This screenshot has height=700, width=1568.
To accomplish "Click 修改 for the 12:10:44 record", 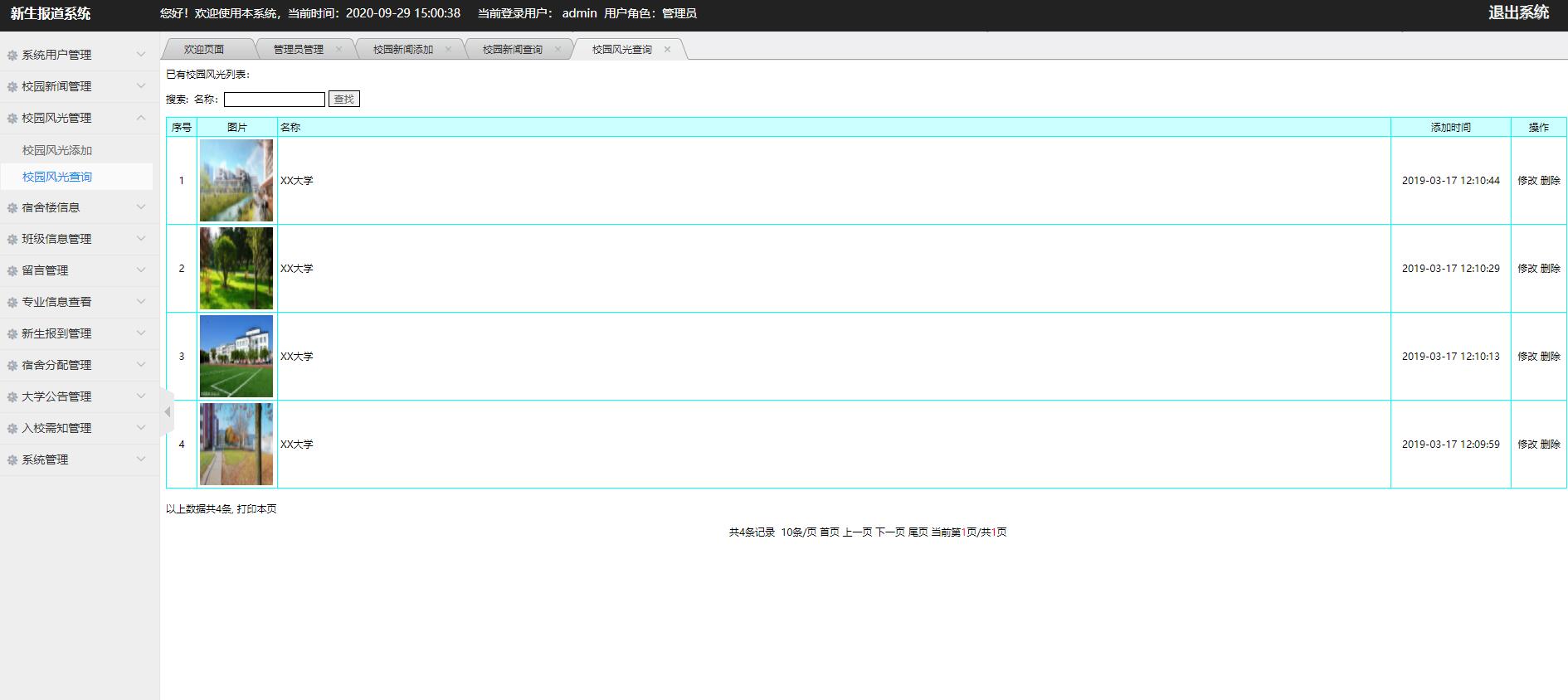I will coord(1527,181).
